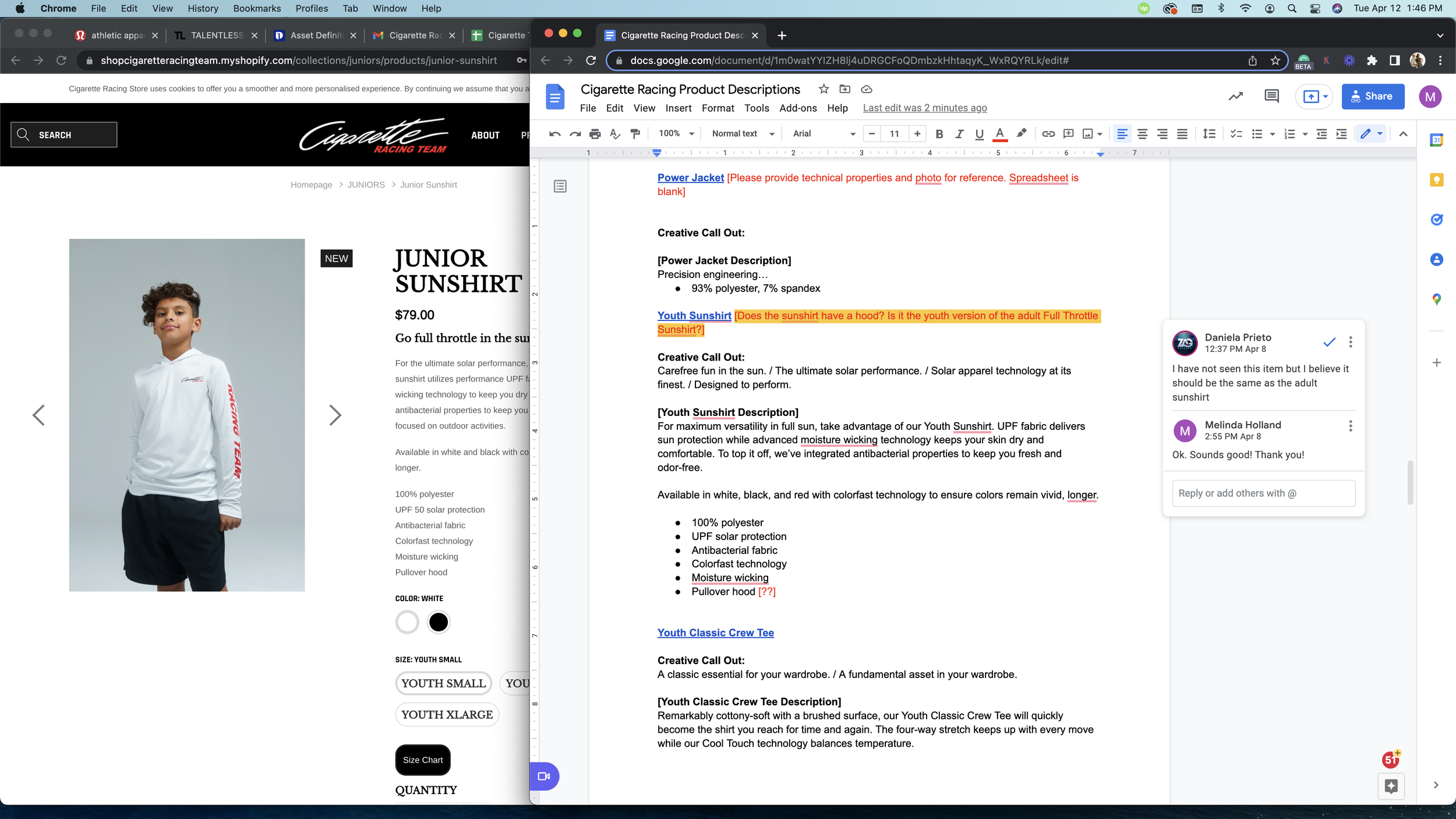
Task: Open Google Tasks side panel icon
Action: pyautogui.click(x=1436, y=220)
